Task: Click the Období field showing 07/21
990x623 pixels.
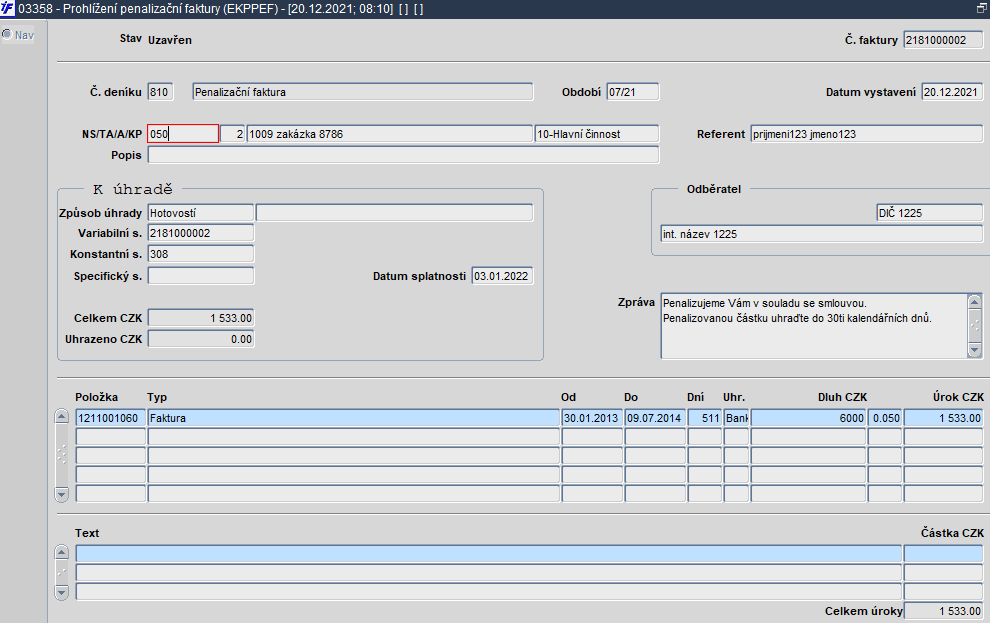Action: 633,92
